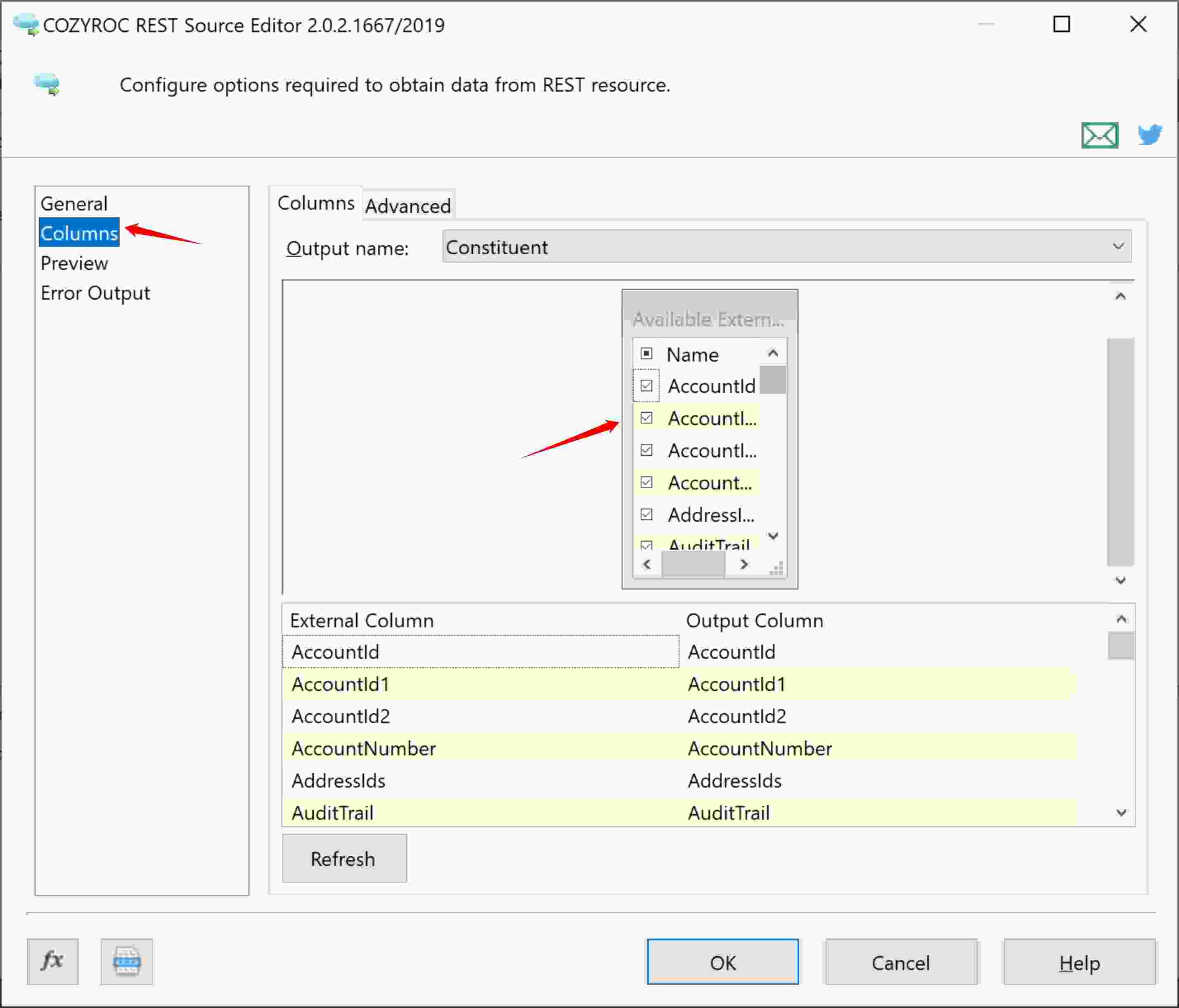
Task: Close the REST Source Editor window
Action: pos(1138,24)
